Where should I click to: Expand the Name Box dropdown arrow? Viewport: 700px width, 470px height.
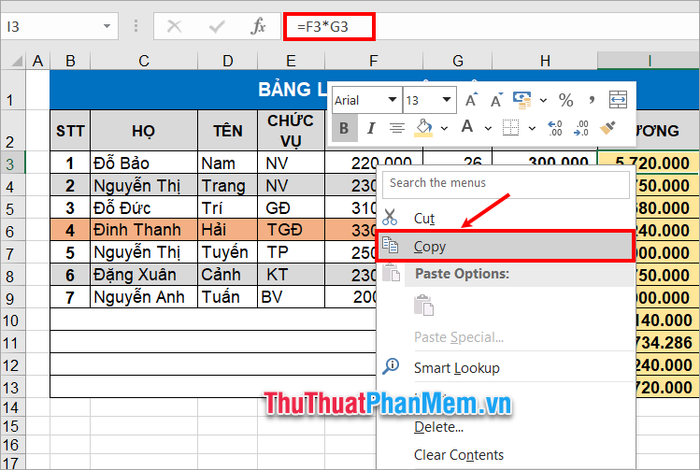(107, 26)
